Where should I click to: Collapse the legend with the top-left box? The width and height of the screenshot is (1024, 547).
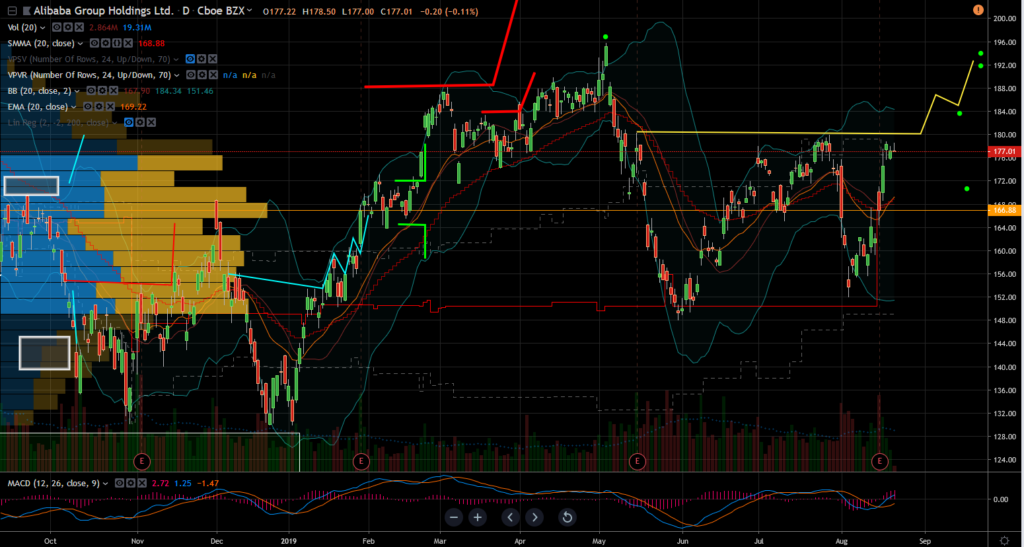point(12,11)
